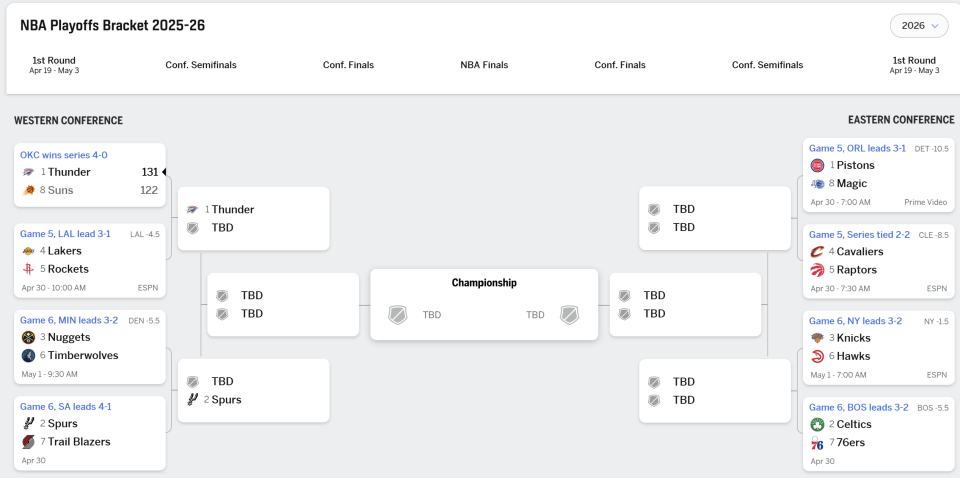Click the Nuggets team logo

pyautogui.click(x=28, y=337)
